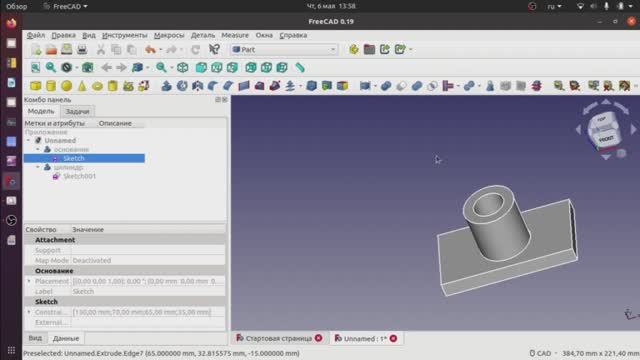The height and width of the screenshot is (360, 640).
Task: Switch to front view cube icon
Action: point(201,68)
